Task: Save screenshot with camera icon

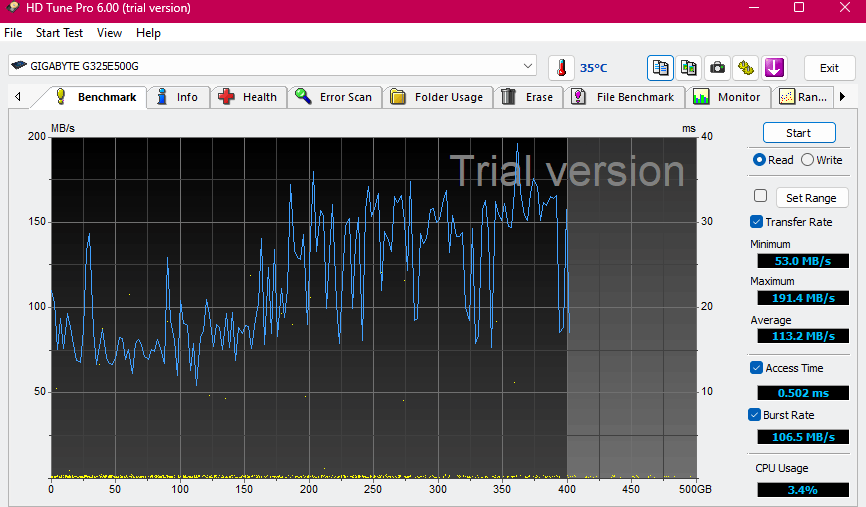Action: point(717,68)
